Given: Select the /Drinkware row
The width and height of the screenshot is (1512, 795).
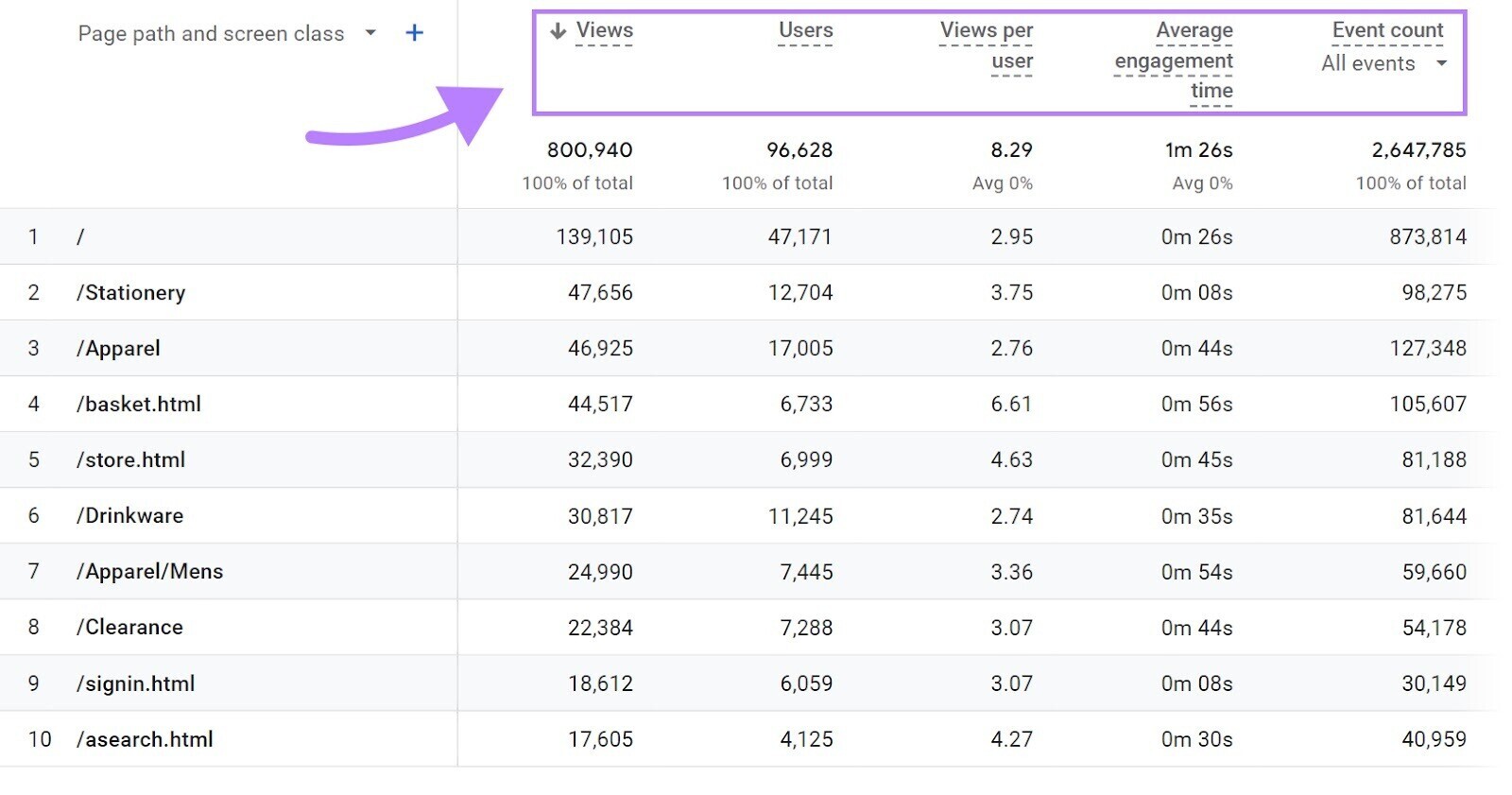Looking at the screenshot, I should (129, 516).
